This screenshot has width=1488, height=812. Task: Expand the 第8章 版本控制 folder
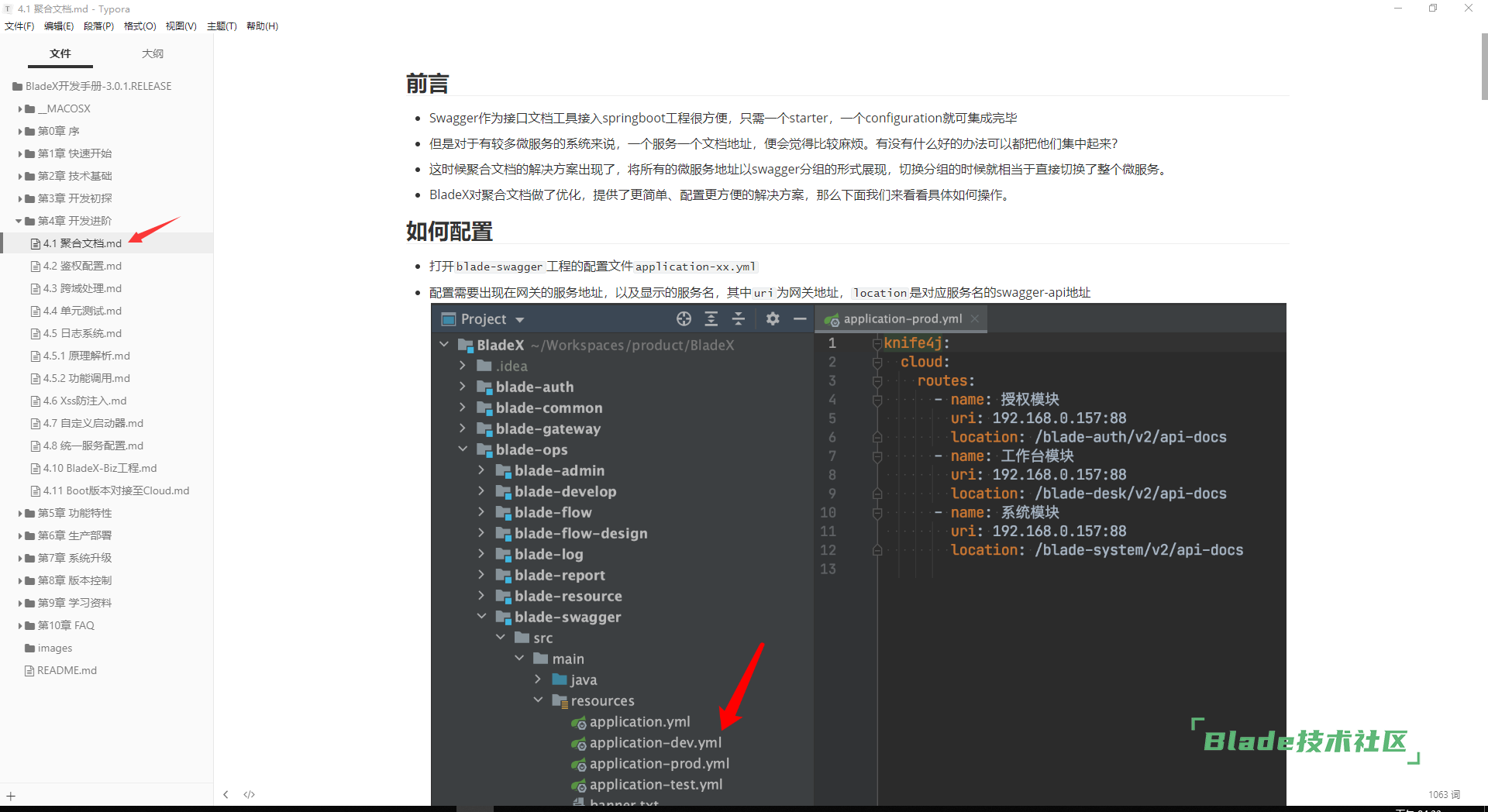(20, 580)
